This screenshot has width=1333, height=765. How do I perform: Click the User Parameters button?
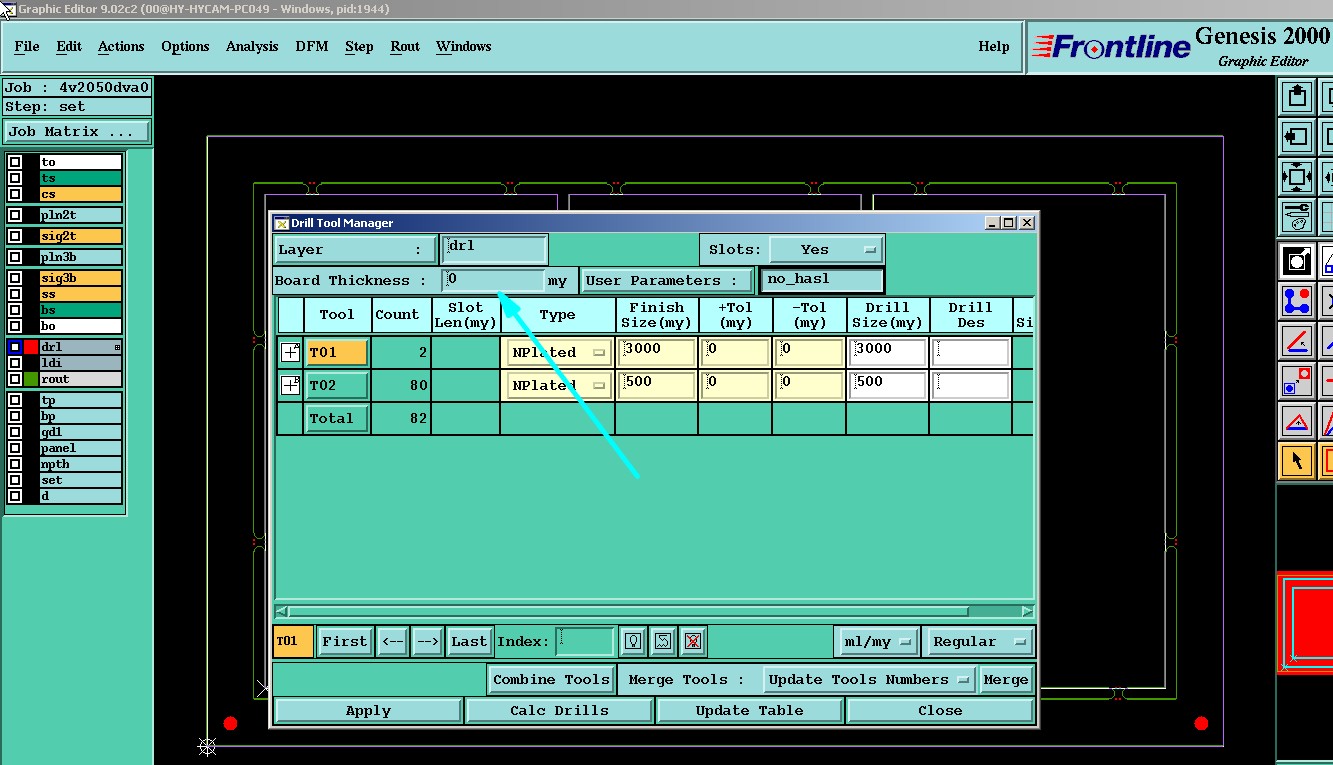667,280
